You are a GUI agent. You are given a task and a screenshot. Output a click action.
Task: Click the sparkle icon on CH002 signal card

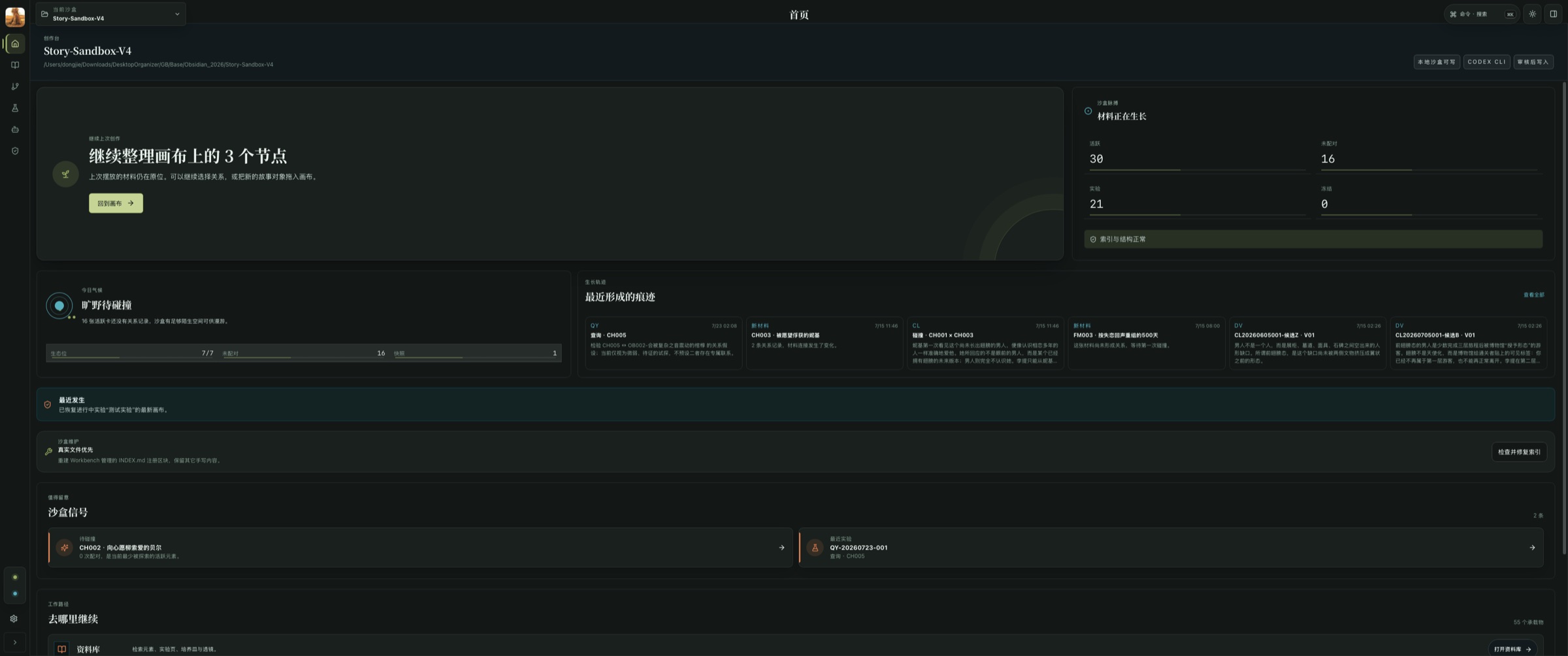[64, 548]
